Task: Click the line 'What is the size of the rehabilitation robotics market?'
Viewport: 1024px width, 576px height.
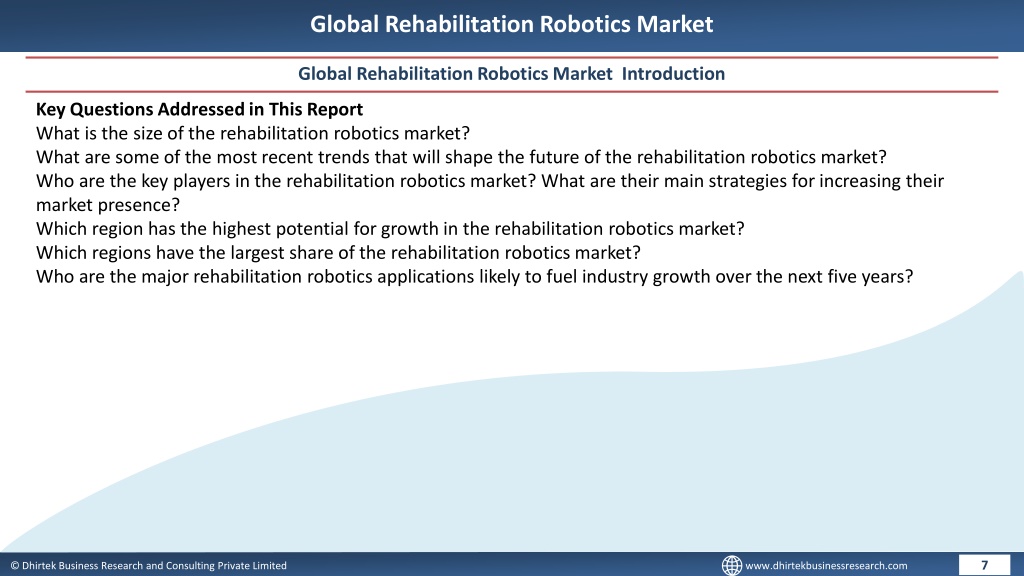Action: point(253,133)
